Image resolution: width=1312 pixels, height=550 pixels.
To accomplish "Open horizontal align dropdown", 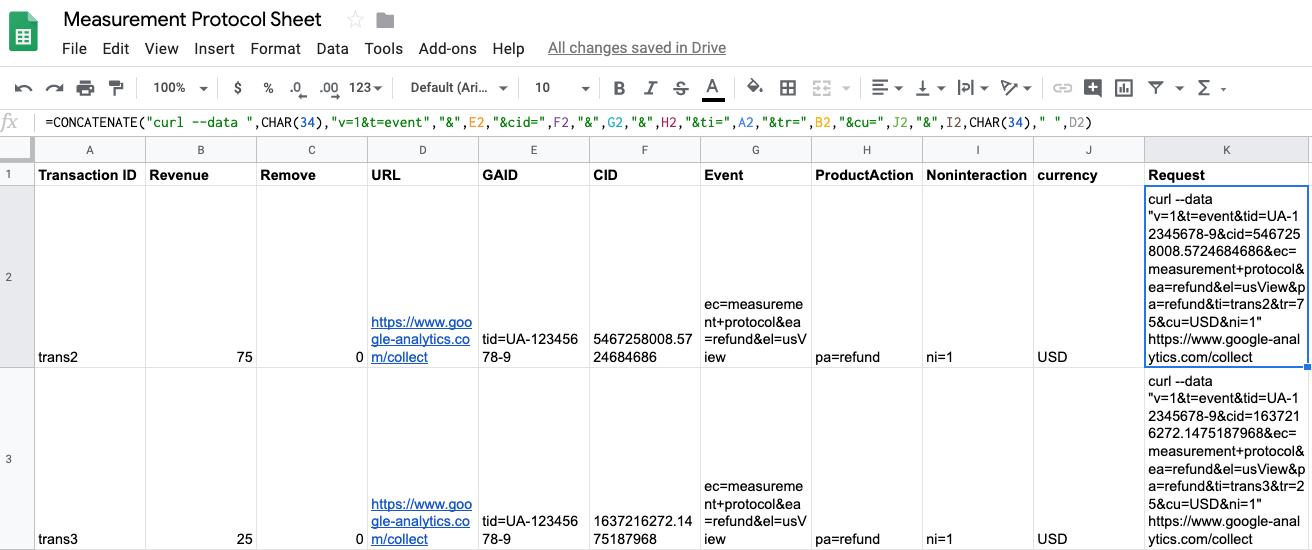I will pos(886,88).
